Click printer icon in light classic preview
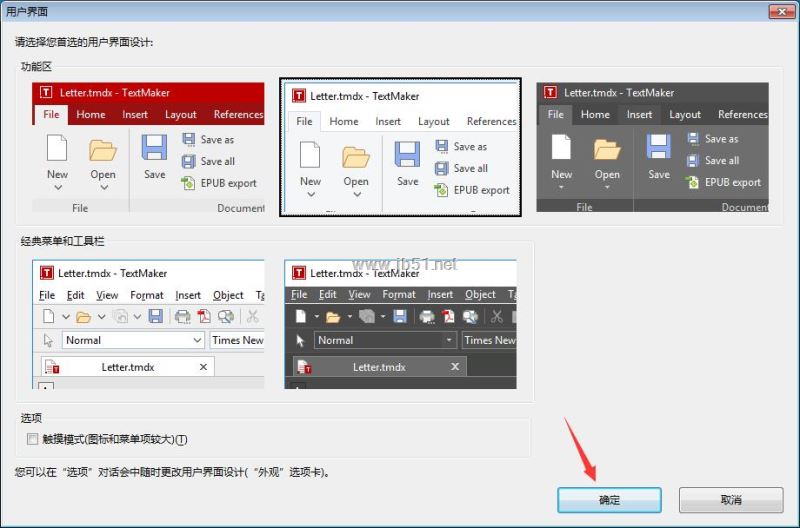 pyautogui.click(x=182, y=317)
